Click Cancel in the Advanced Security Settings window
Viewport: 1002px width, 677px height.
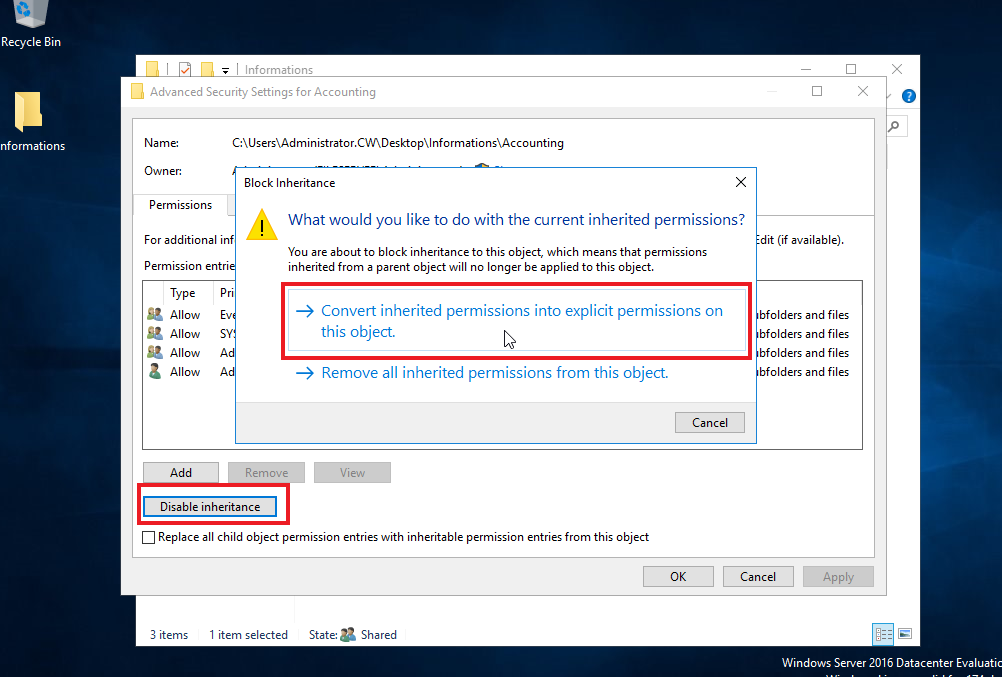click(758, 577)
